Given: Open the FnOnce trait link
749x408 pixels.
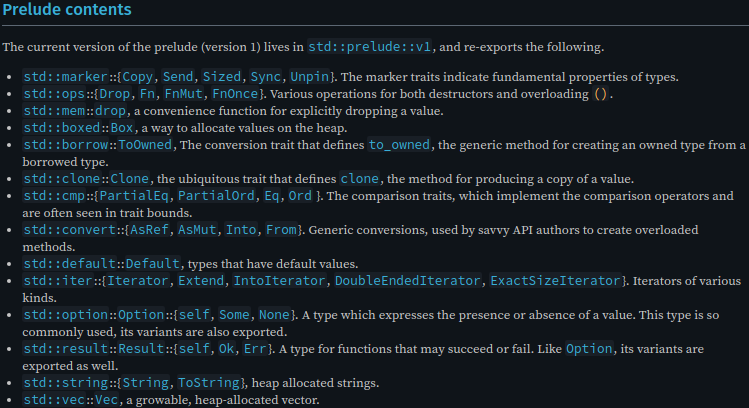Looking at the screenshot, I should tap(235, 94).
